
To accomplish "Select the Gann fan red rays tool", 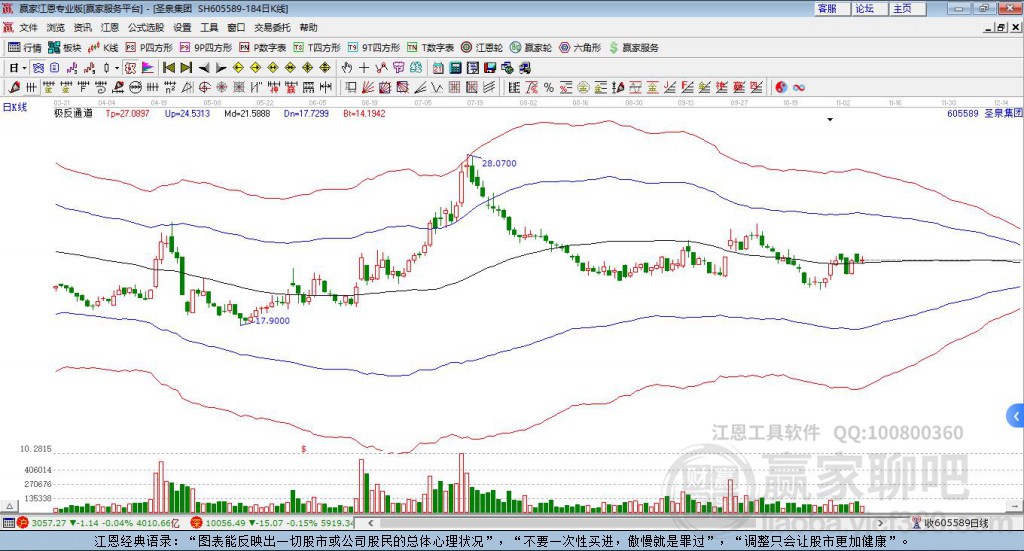I will (368, 87).
